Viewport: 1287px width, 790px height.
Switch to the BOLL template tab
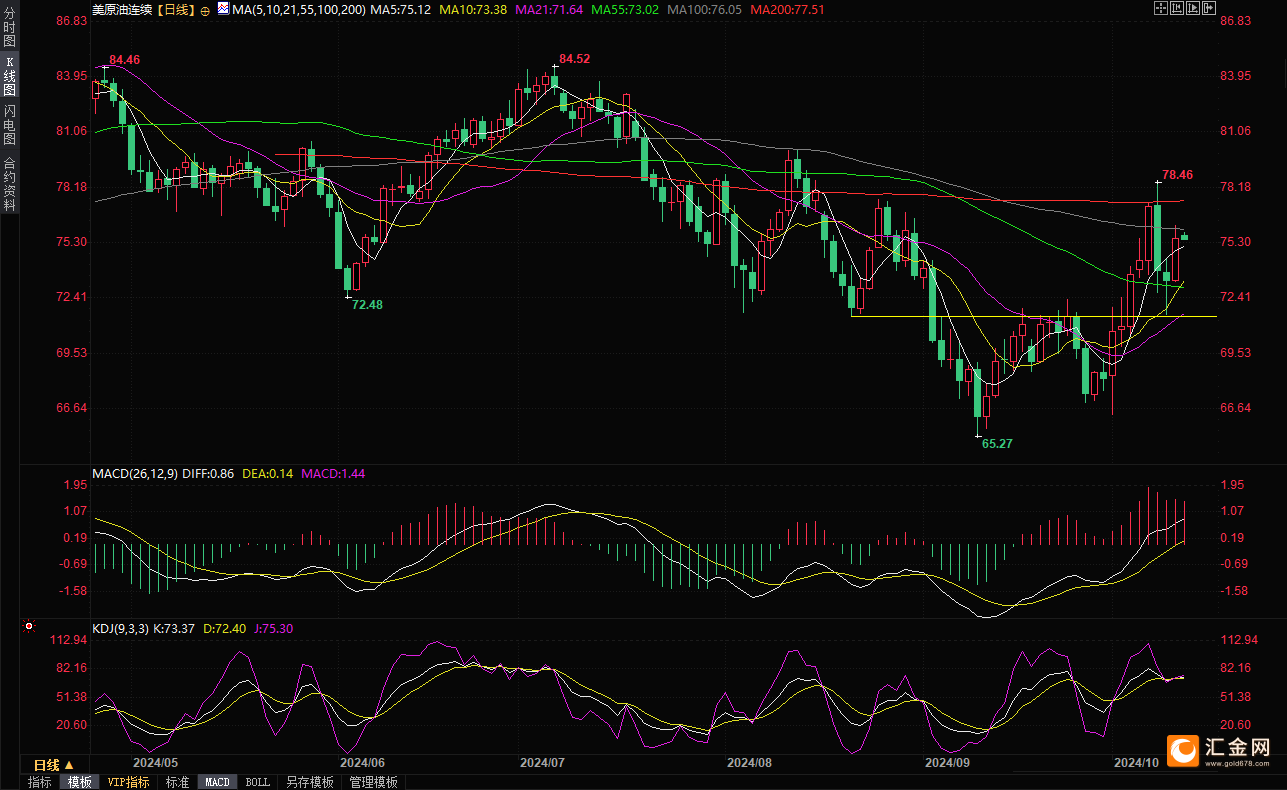pos(257,782)
